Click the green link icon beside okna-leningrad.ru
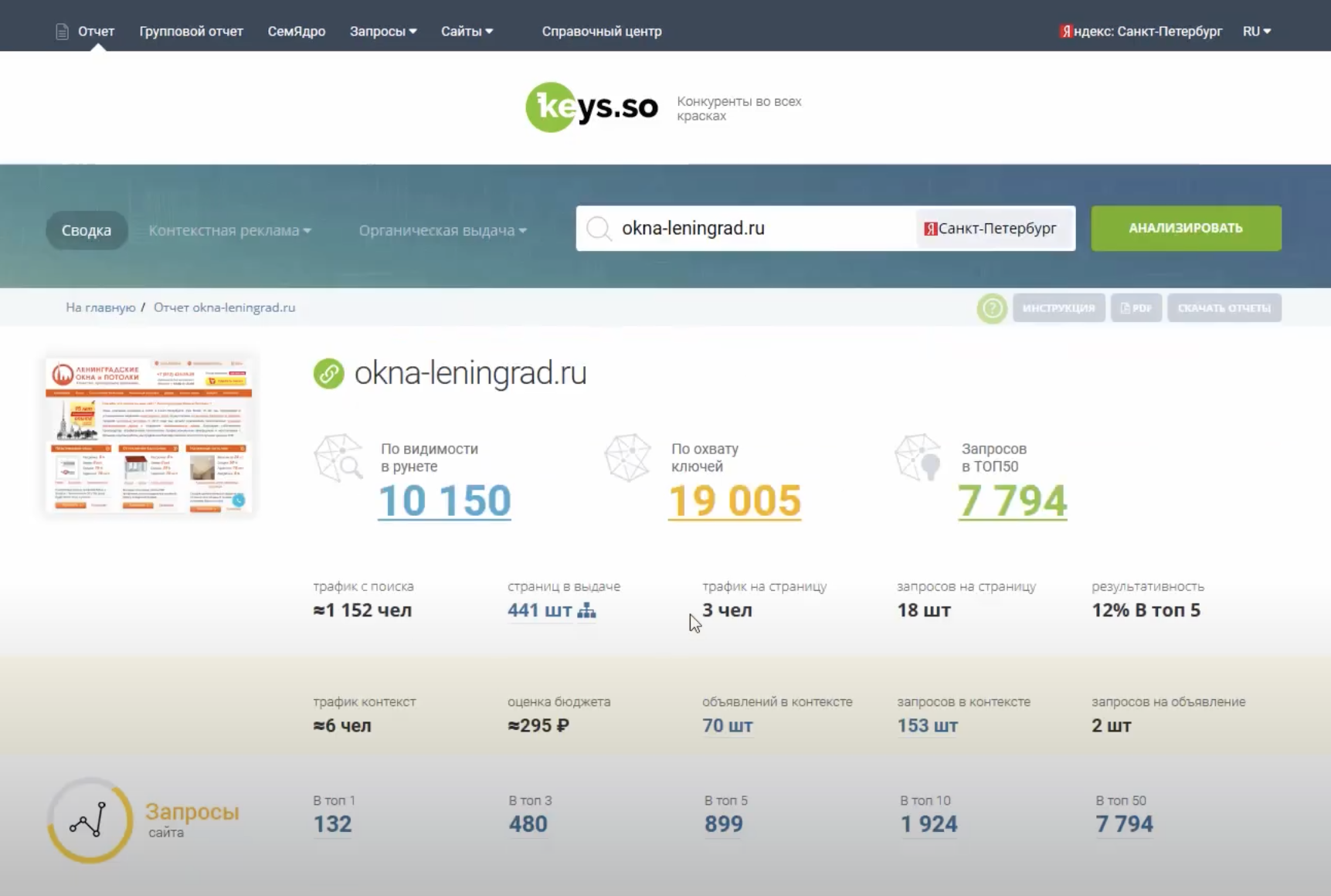 tap(328, 374)
